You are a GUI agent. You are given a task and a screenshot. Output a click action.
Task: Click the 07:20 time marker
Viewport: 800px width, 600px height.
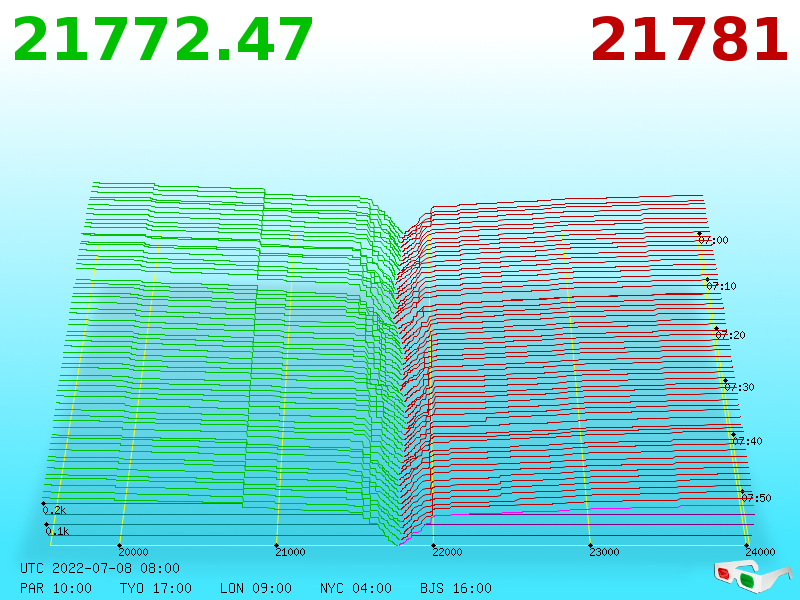point(730,335)
